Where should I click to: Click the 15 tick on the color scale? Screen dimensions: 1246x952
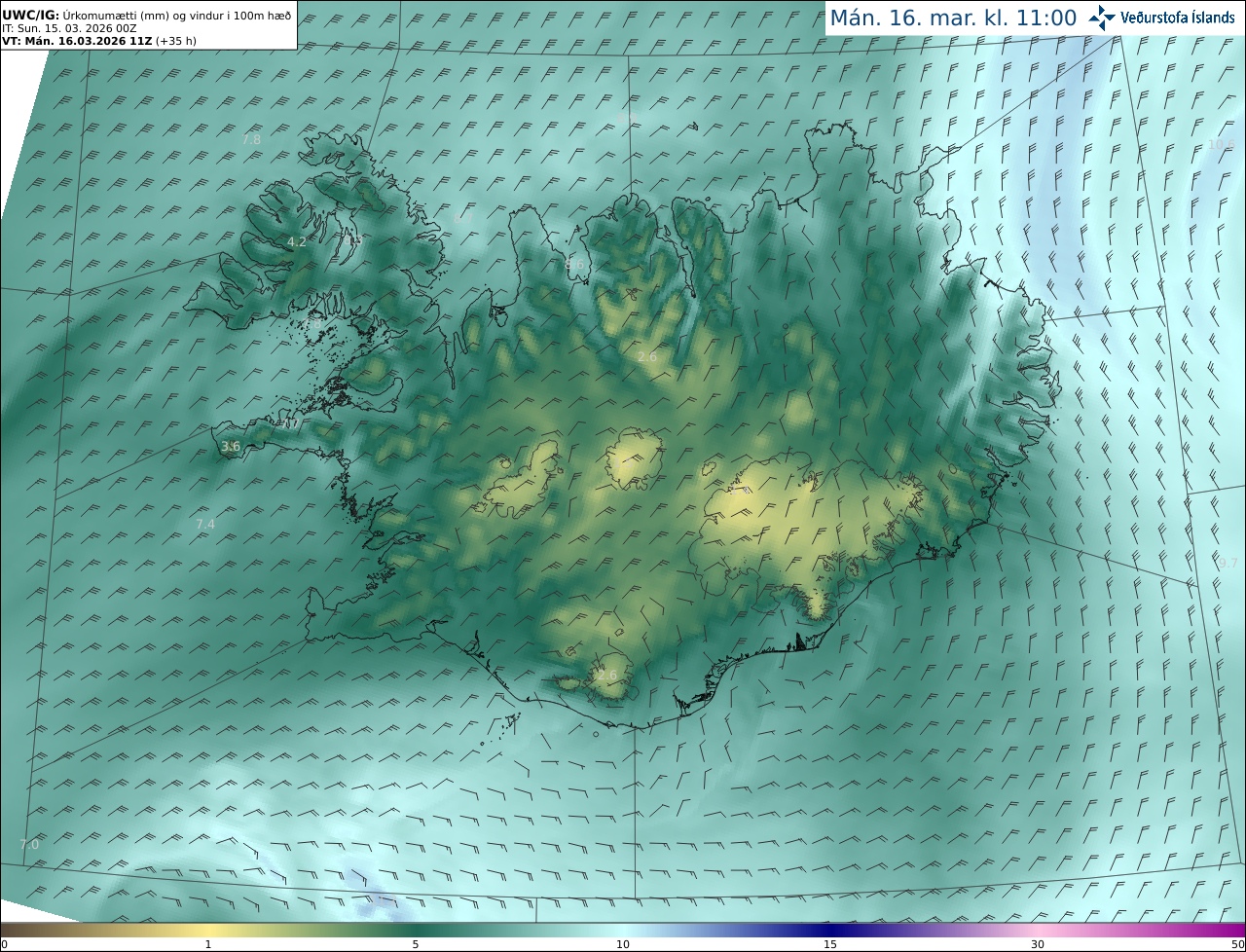[x=830, y=944]
